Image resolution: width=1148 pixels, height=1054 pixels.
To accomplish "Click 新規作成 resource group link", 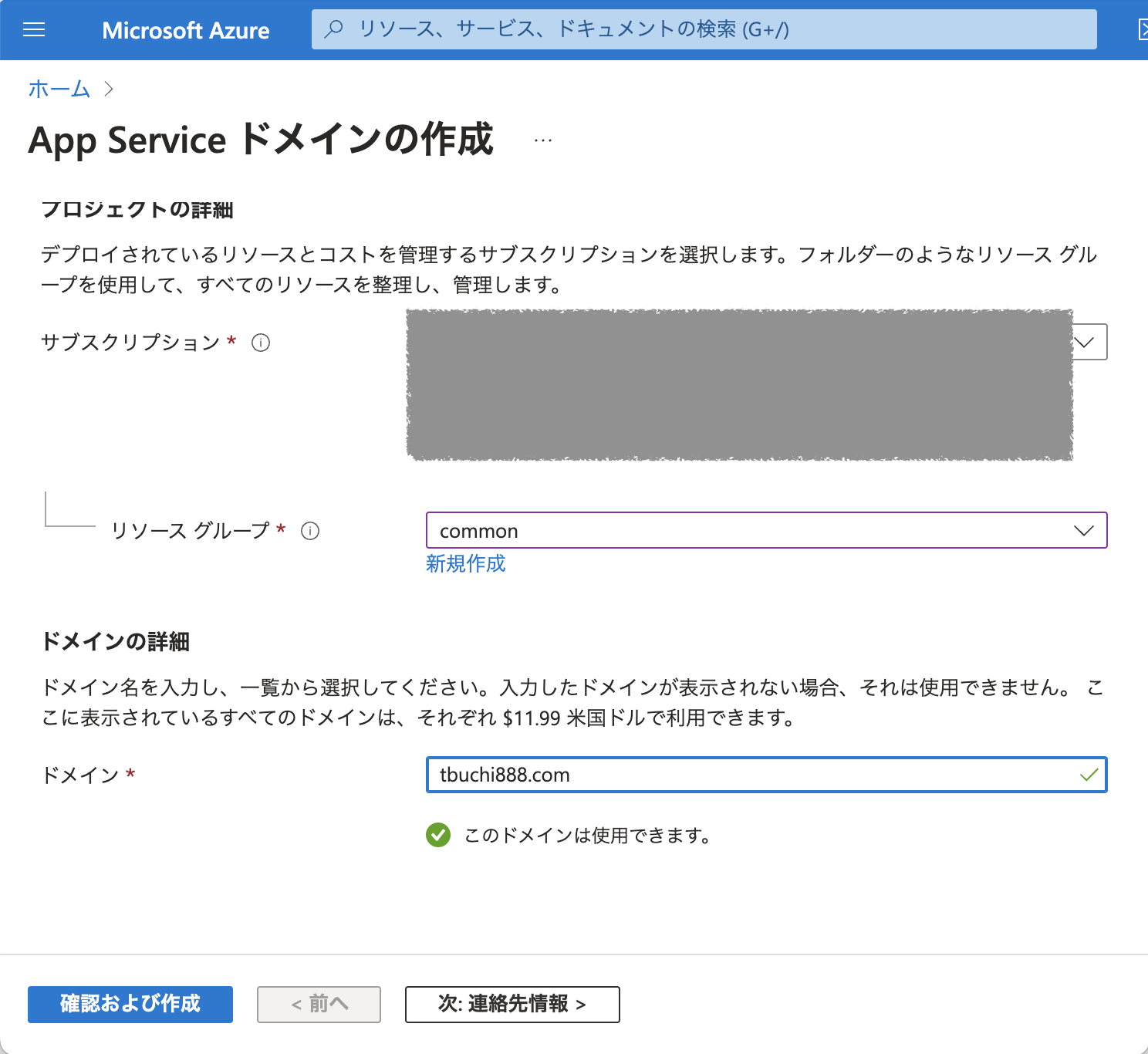I will pyautogui.click(x=466, y=563).
